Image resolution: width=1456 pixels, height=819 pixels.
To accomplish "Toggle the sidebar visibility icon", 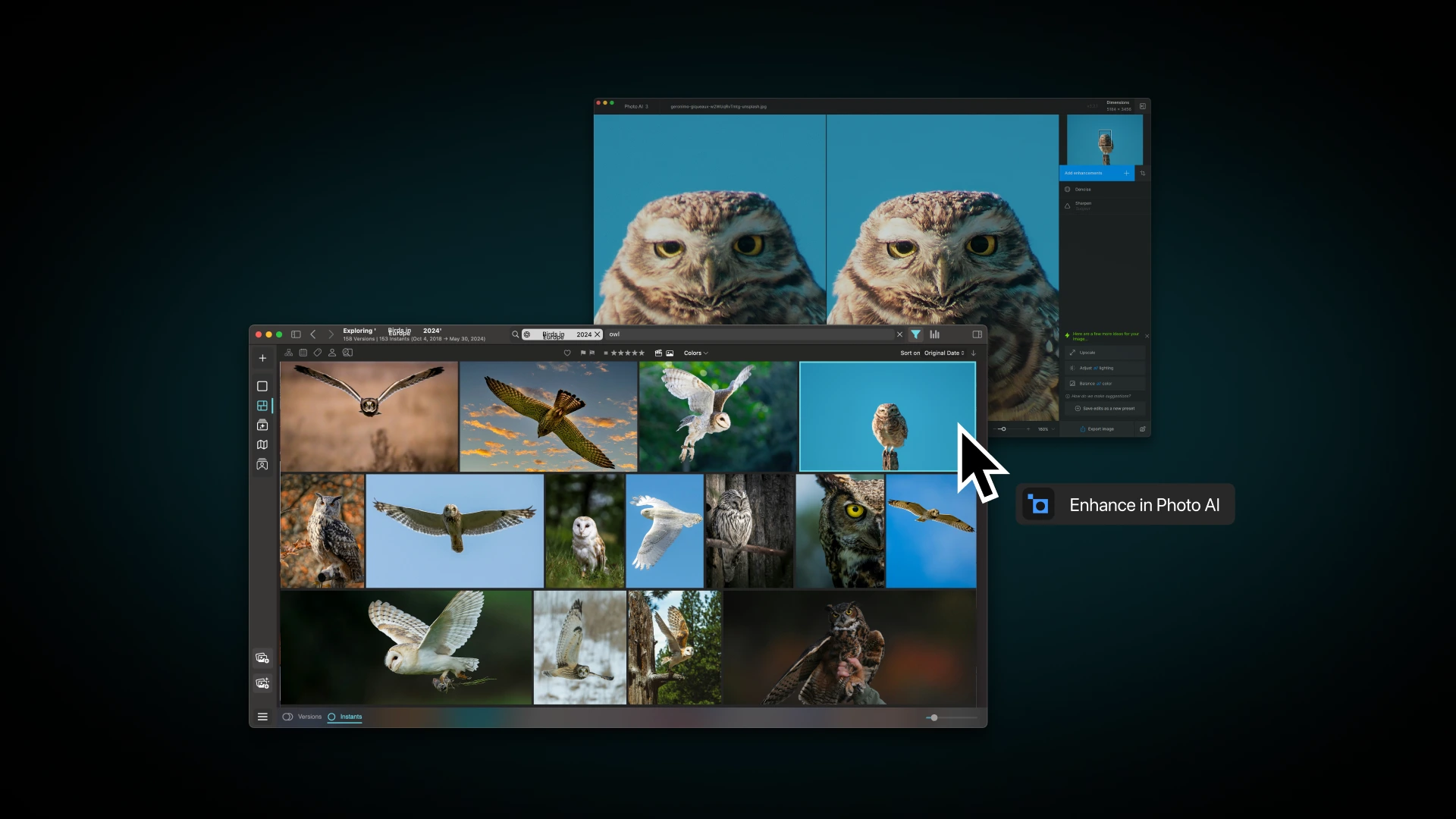I will pyautogui.click(x=296, y=334).
